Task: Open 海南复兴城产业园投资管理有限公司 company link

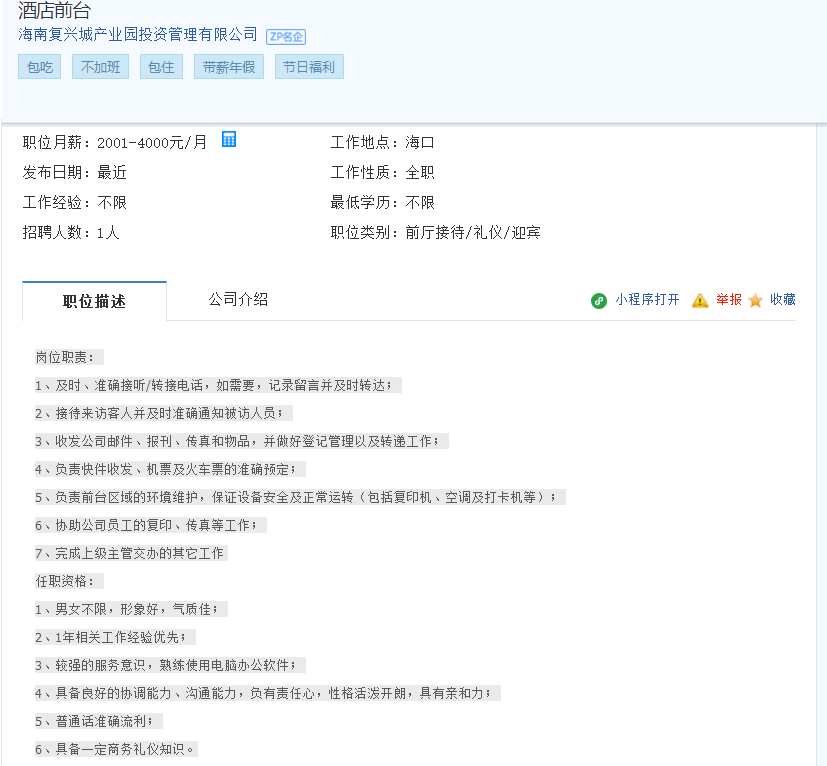Action: (x=138, y=35)
